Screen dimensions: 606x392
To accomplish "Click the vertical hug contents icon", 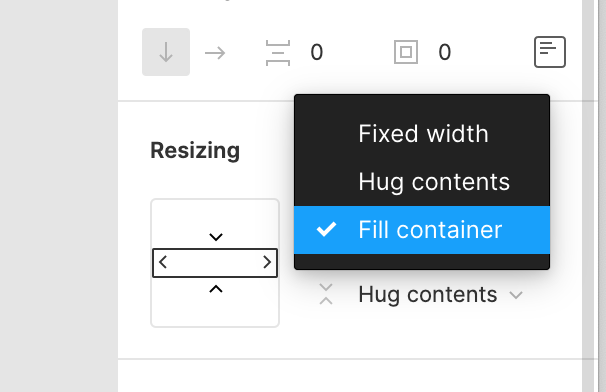I will click(x=326, y=295).
